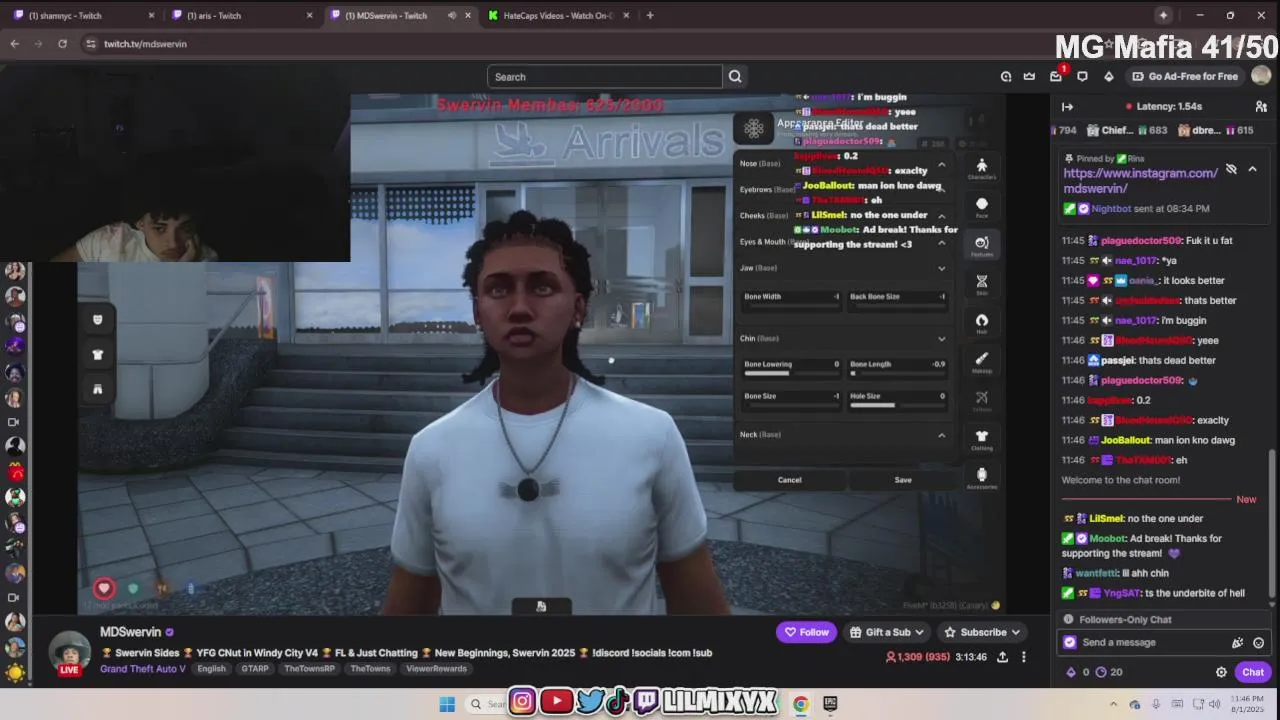This screenshot has width=1280, height=720.
Task: Open Twitch Prime loot crown icon
Action: point(1030,76)
